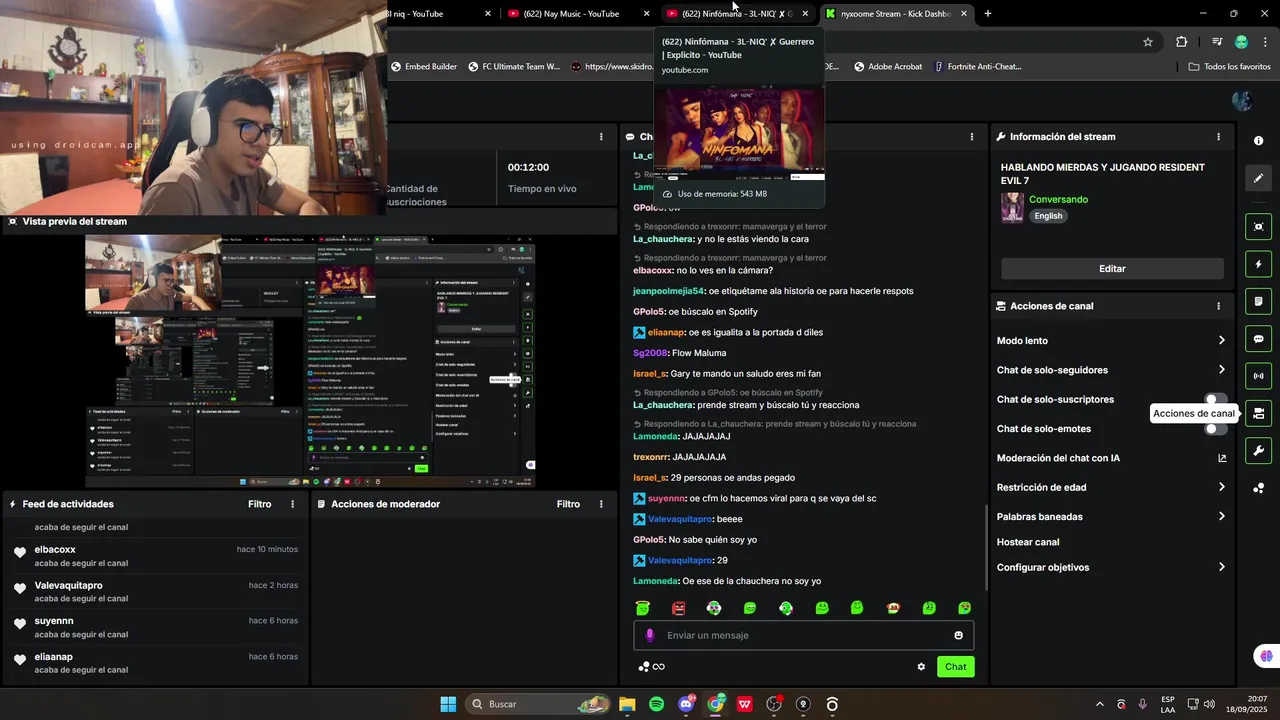Open the info icon in right sidebar
The height and width of the screenshot is (720, 1280).
pyautogui.click(x=1258, y=141)
